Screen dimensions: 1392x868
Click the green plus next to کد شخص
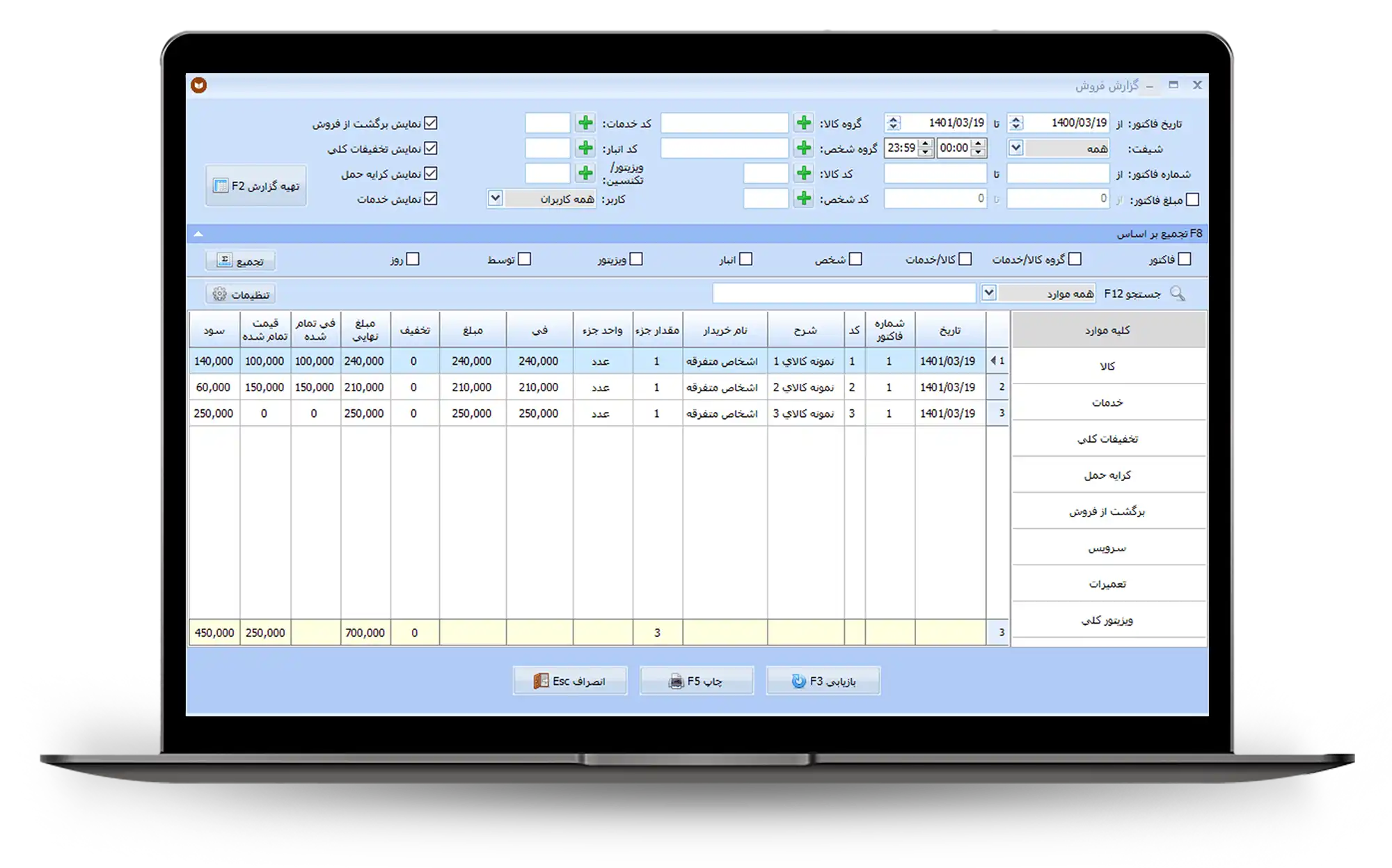click(x=804, y=199)
